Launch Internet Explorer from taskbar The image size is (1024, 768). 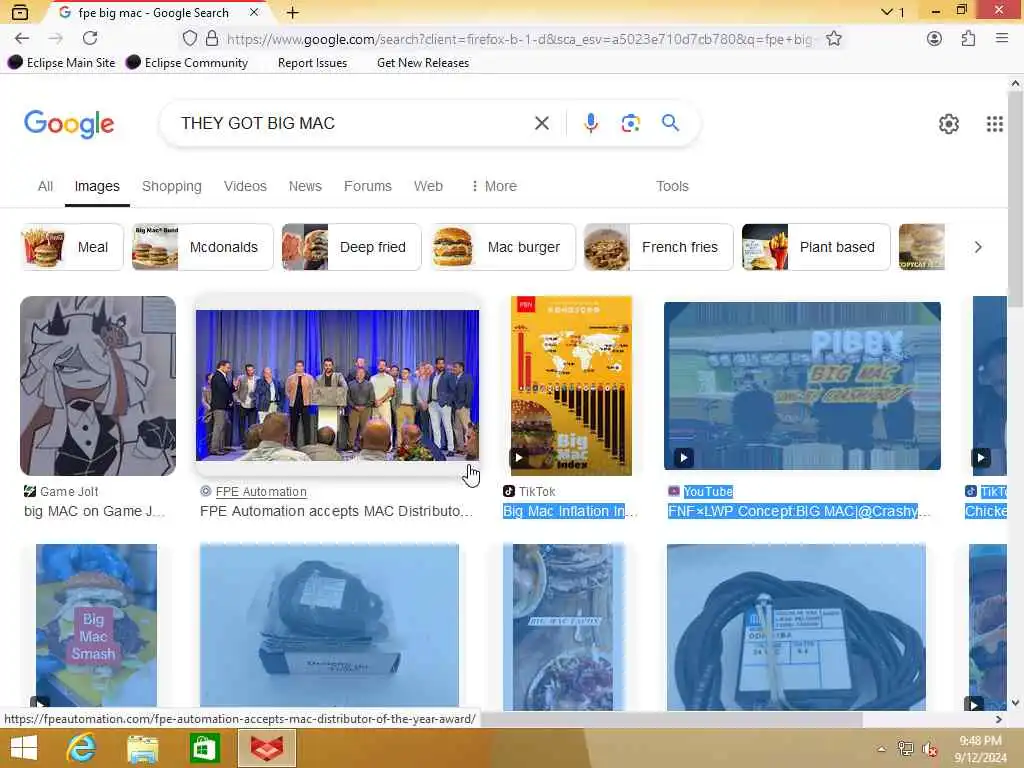[81, 748]
